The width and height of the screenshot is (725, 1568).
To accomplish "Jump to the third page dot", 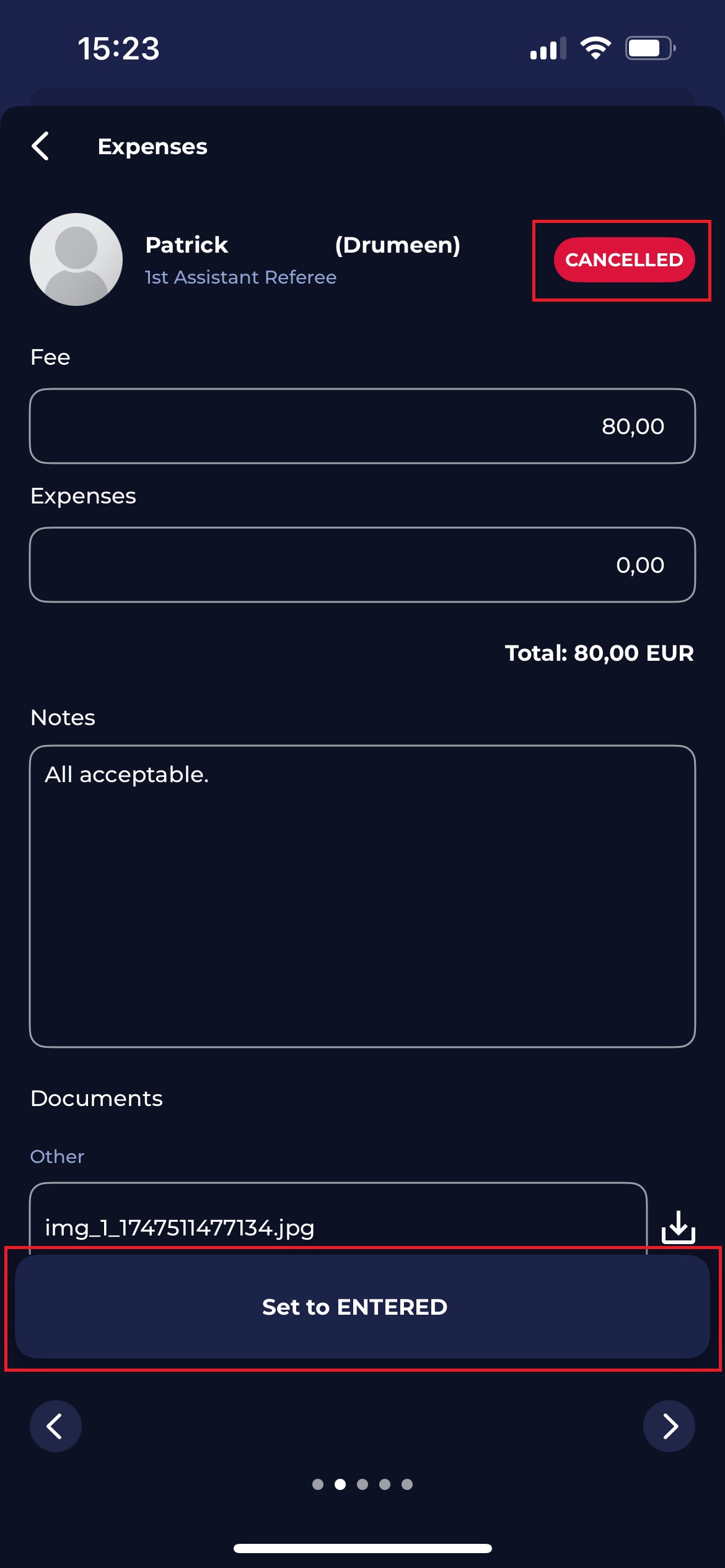I will coord(362,1484).
